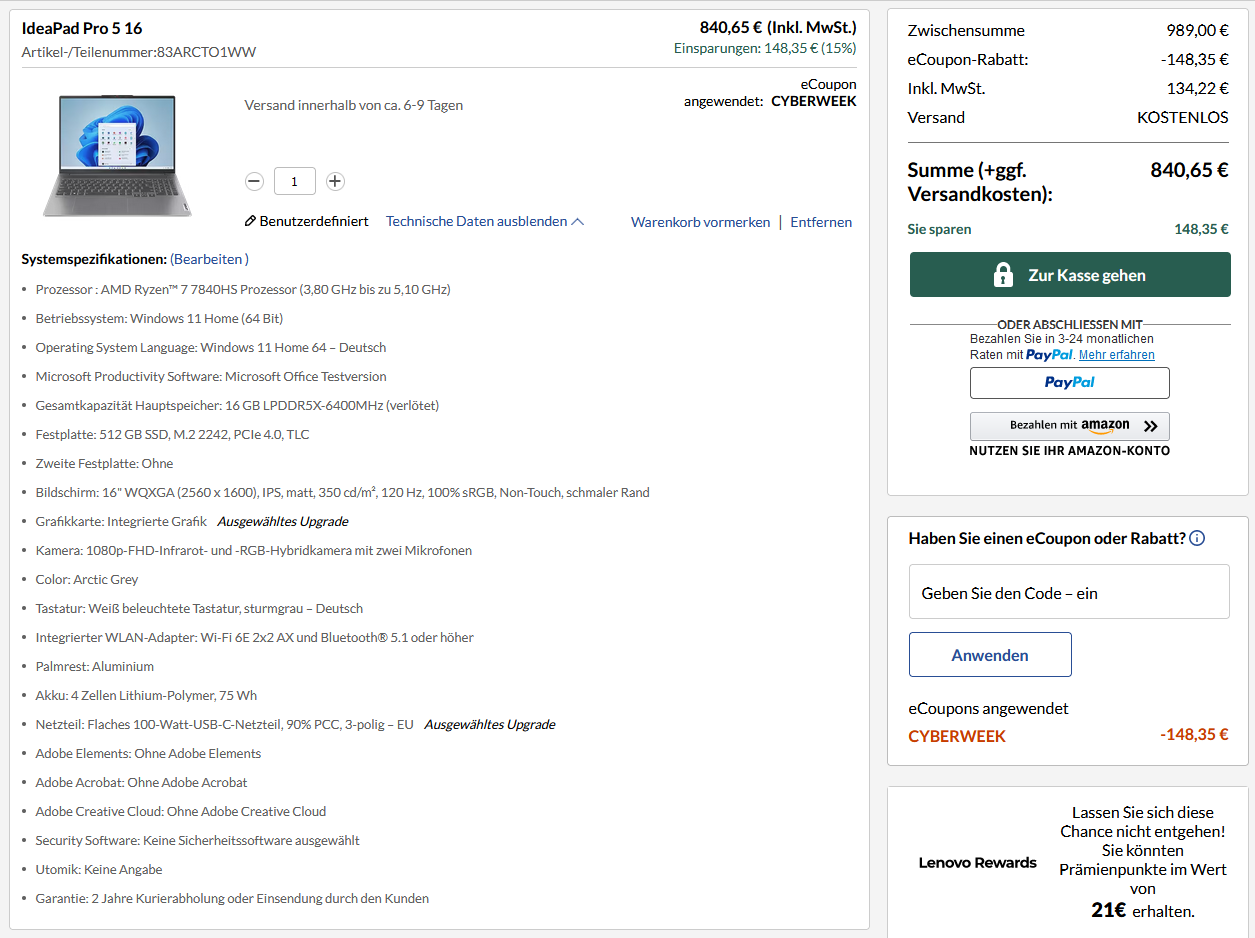The image size is (1255, 938).
Task: Click the Lenovo Rewards logo
Action: [x=978, y=863]
